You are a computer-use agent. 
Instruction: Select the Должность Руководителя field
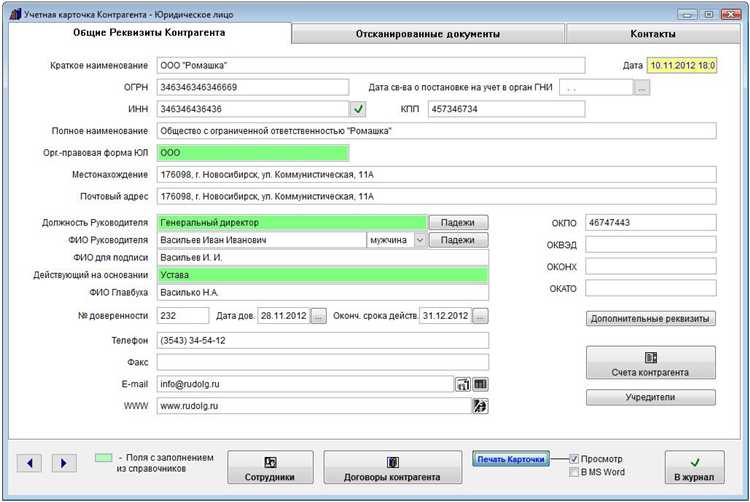[x=292, y=222]
